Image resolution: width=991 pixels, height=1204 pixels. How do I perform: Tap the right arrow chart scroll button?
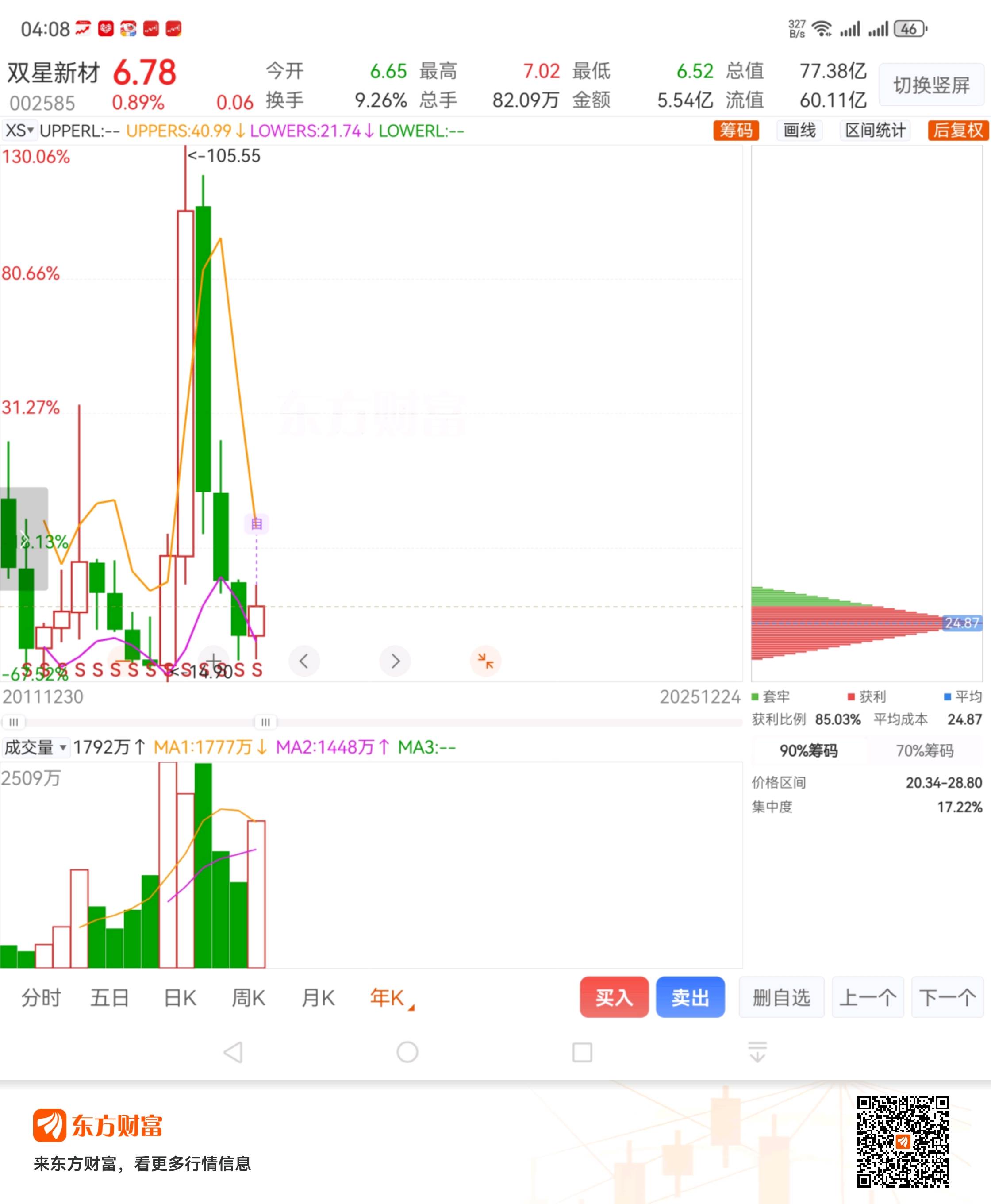click(x=395, y=661)
